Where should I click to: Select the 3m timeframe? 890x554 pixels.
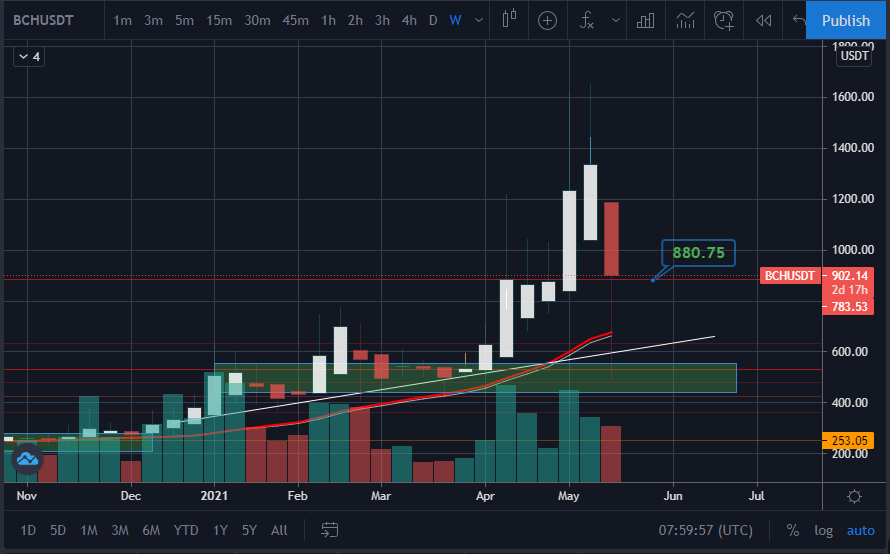coord(153,20)
